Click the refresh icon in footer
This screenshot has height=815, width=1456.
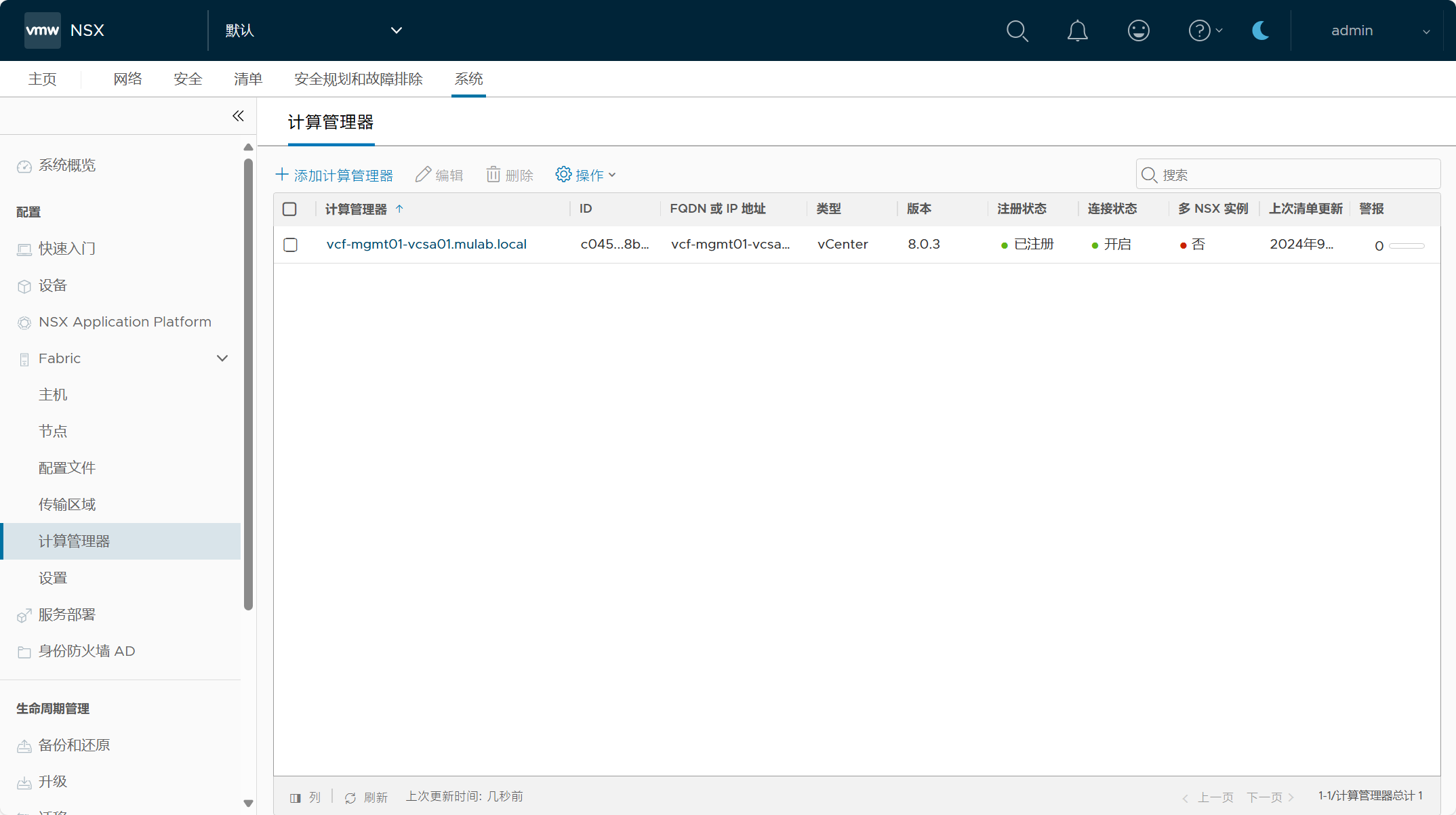point(350,797)
